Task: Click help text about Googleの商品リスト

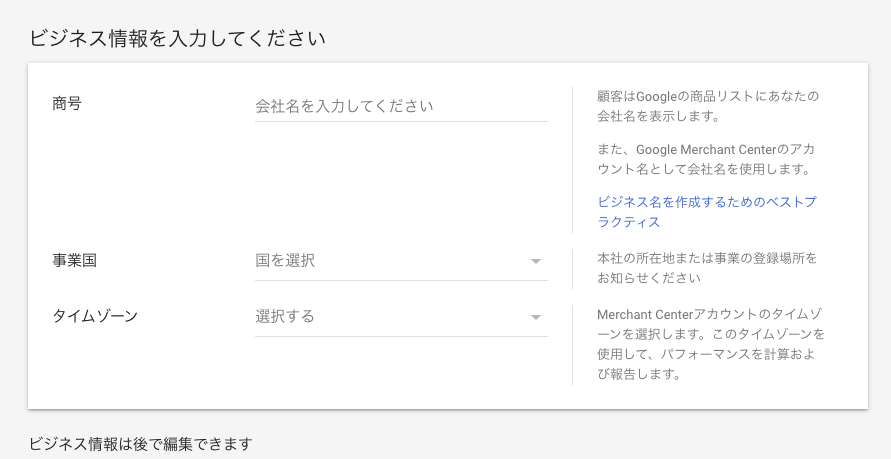Action: pos(707,105)
